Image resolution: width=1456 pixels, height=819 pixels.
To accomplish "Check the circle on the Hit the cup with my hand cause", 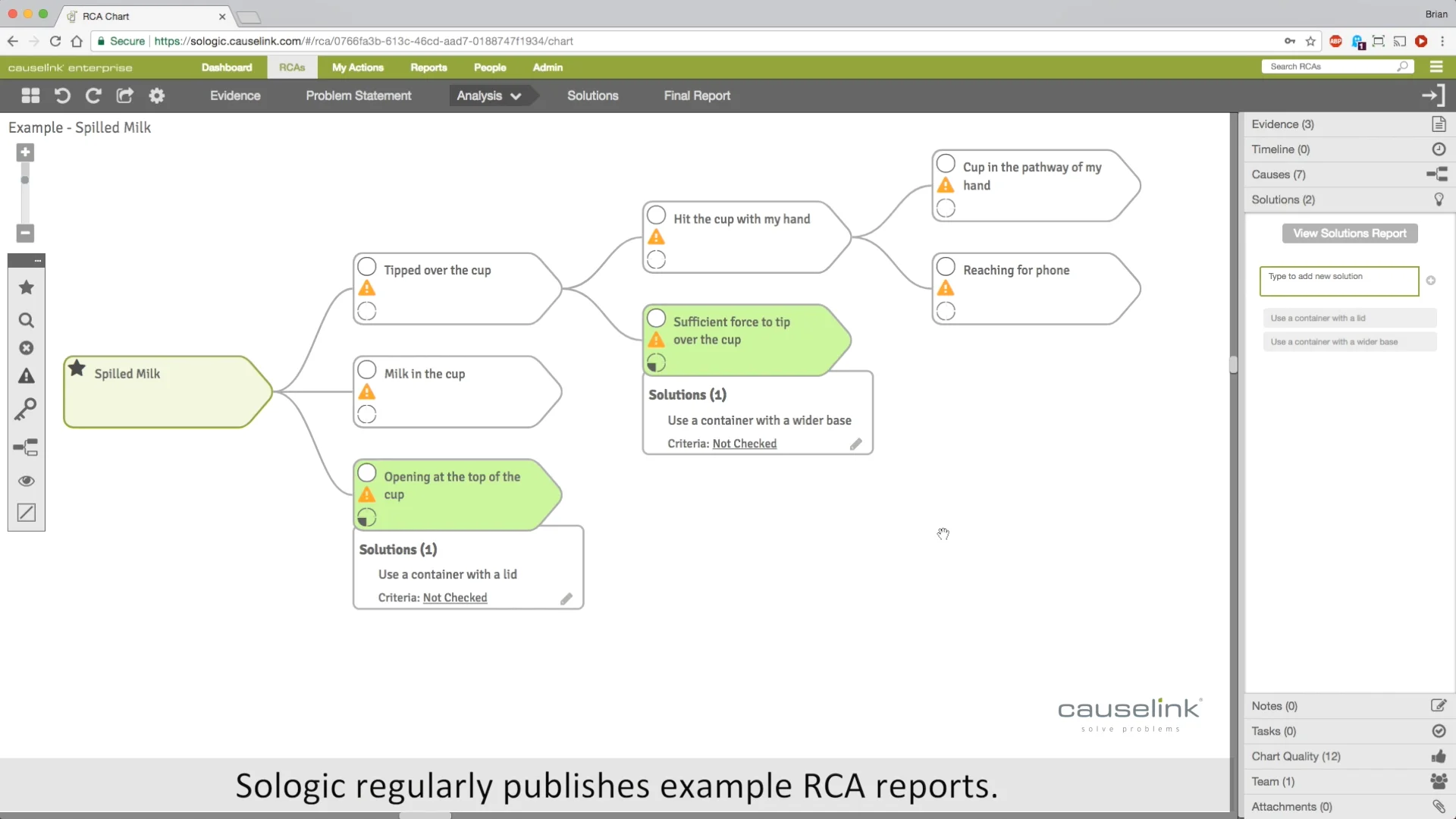I will tap(657, 214).
